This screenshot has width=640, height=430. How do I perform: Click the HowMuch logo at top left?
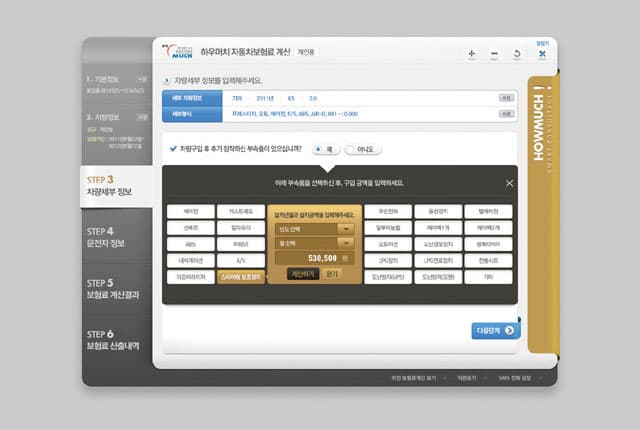tap(178, 52)
